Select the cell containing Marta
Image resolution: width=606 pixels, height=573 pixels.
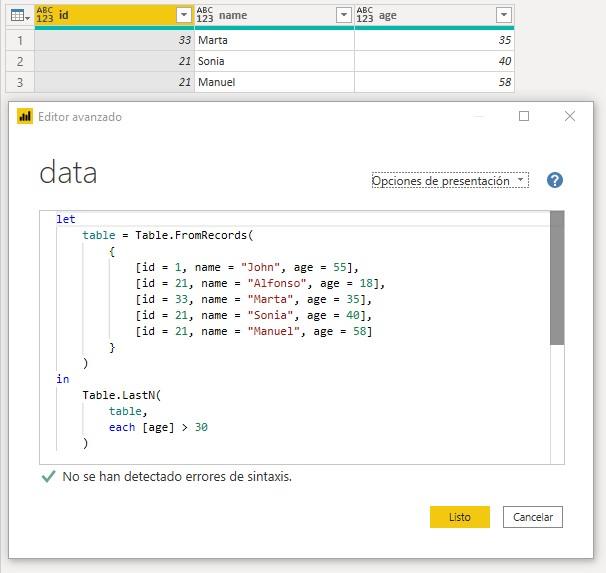coord(274,41)
